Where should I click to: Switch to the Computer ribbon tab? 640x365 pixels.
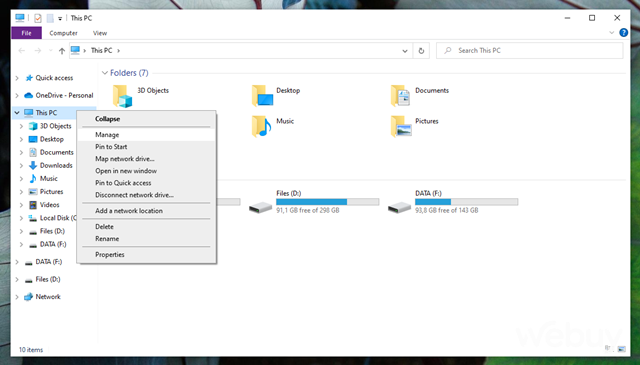tap(63, 33)
